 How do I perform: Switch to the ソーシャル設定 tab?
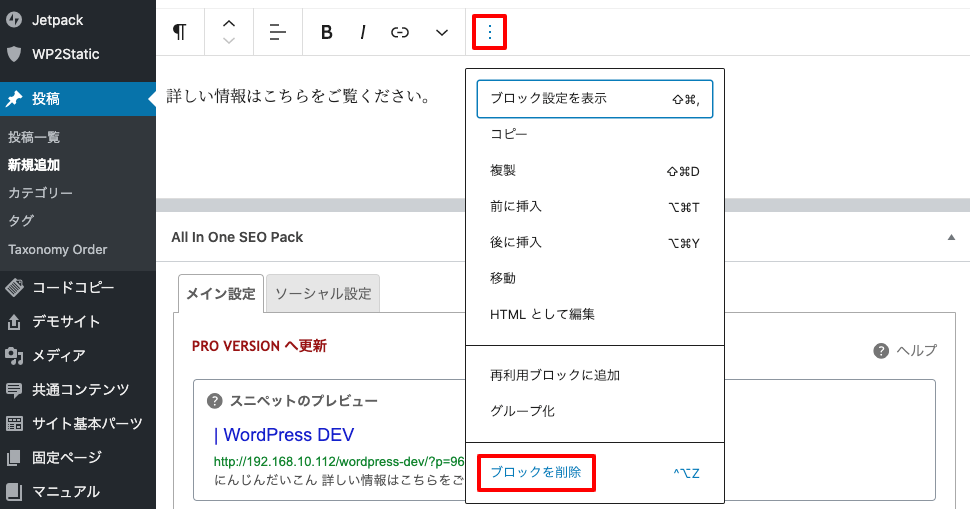click(323, 294)
